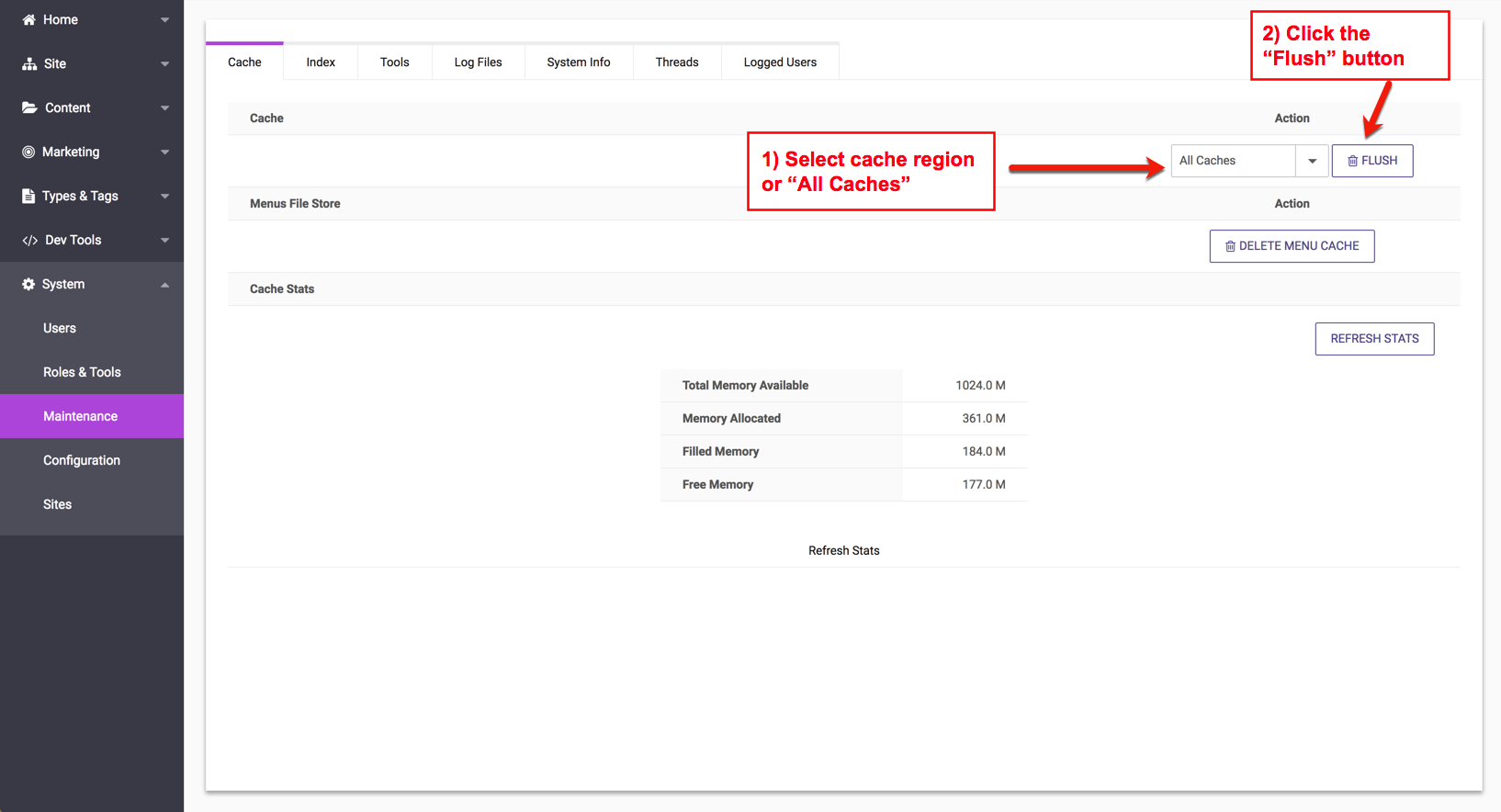Click the Site sitemap icon
Screen dimensions: 1501x812
click(x=29, y=63)
